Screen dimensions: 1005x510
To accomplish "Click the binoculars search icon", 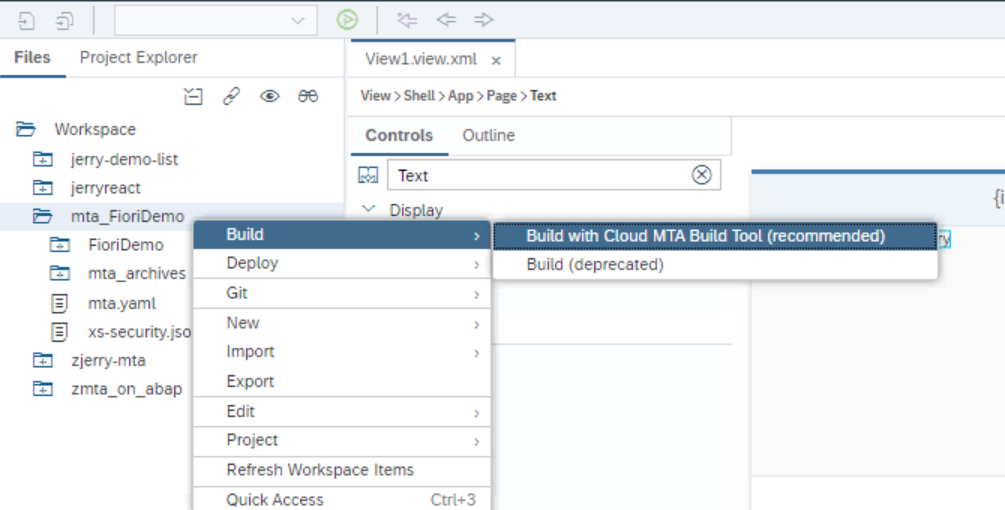I will (308, 96).
